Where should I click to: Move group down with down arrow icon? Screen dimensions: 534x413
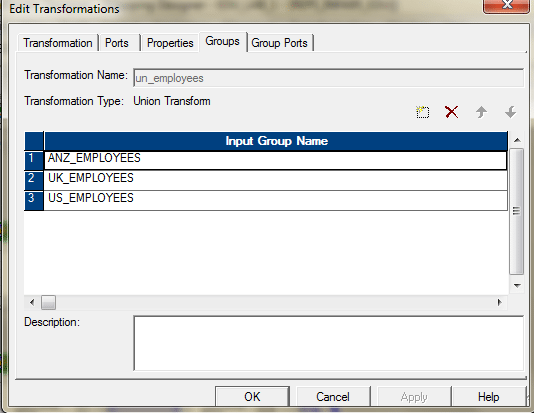coord(511,112)
